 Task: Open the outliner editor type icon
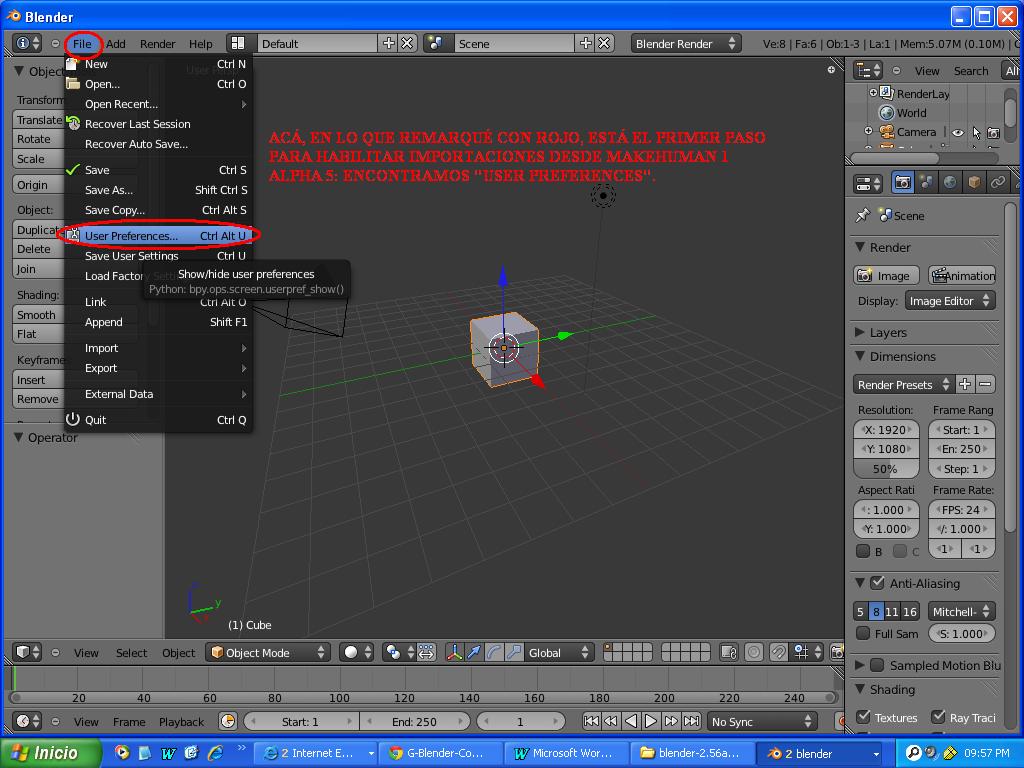click(x=869, y=71)
